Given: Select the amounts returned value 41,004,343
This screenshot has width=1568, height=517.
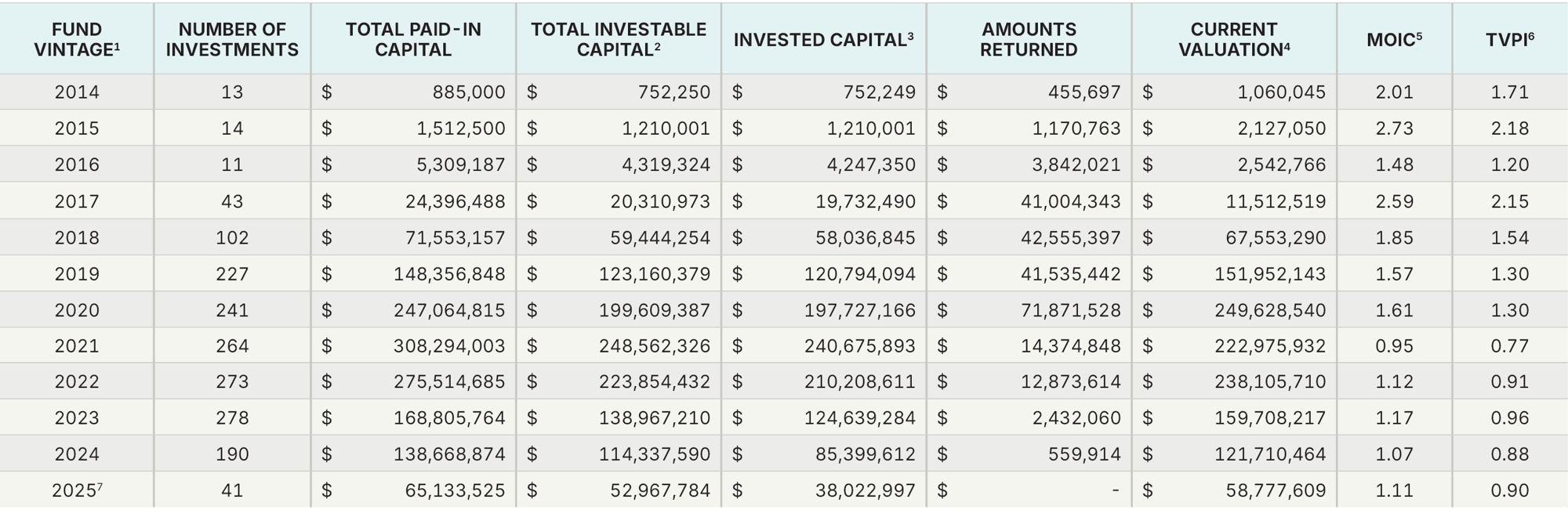Looking at the screenshot, I should (1070, 201).
